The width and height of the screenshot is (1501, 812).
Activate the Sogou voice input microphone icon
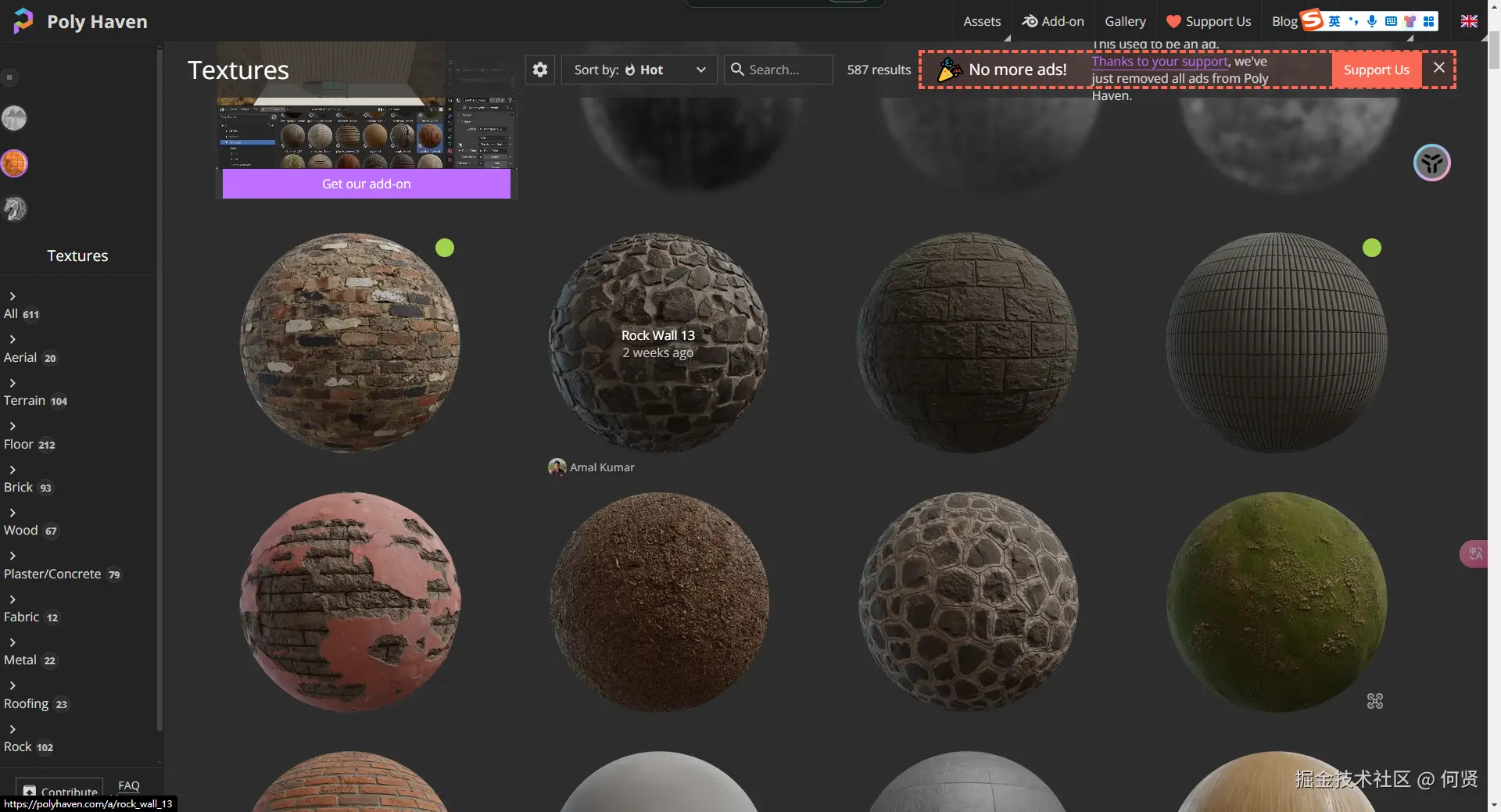[x=1372, y=20]
